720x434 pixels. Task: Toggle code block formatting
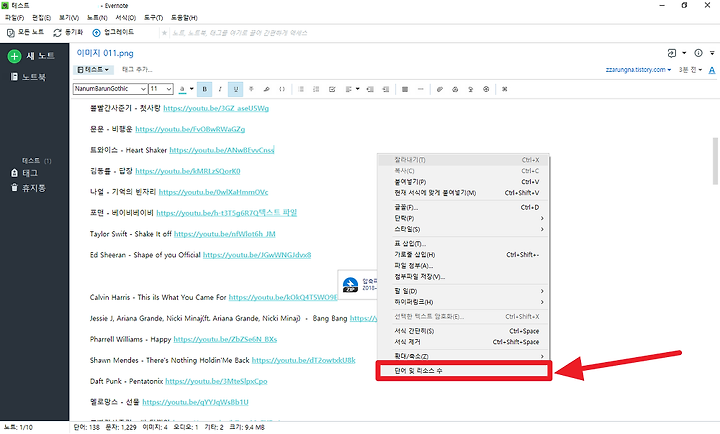click(282, 89)
